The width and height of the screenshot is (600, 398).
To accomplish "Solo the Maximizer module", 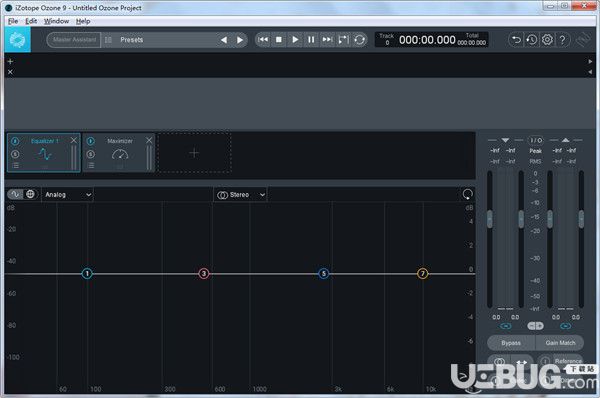I will tap(90, 154).
